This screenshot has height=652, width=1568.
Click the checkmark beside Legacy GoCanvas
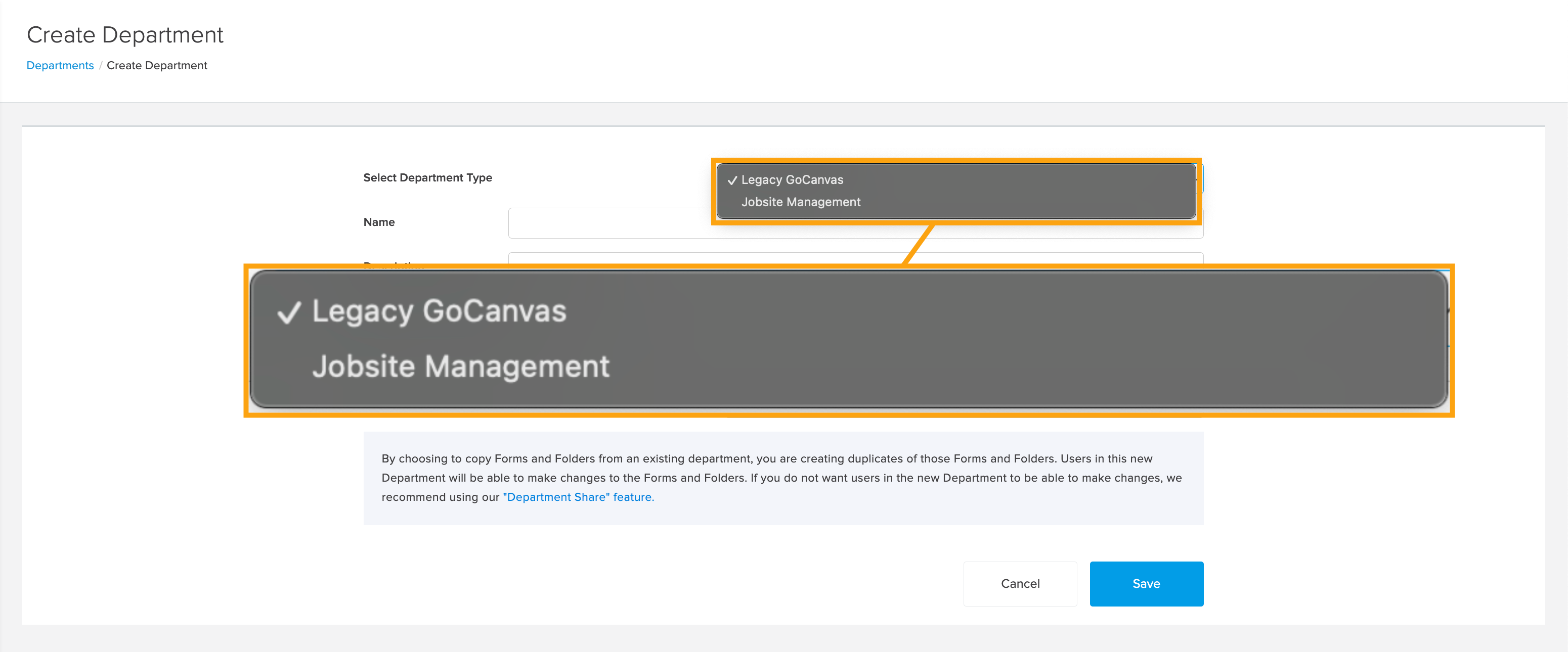730,179
